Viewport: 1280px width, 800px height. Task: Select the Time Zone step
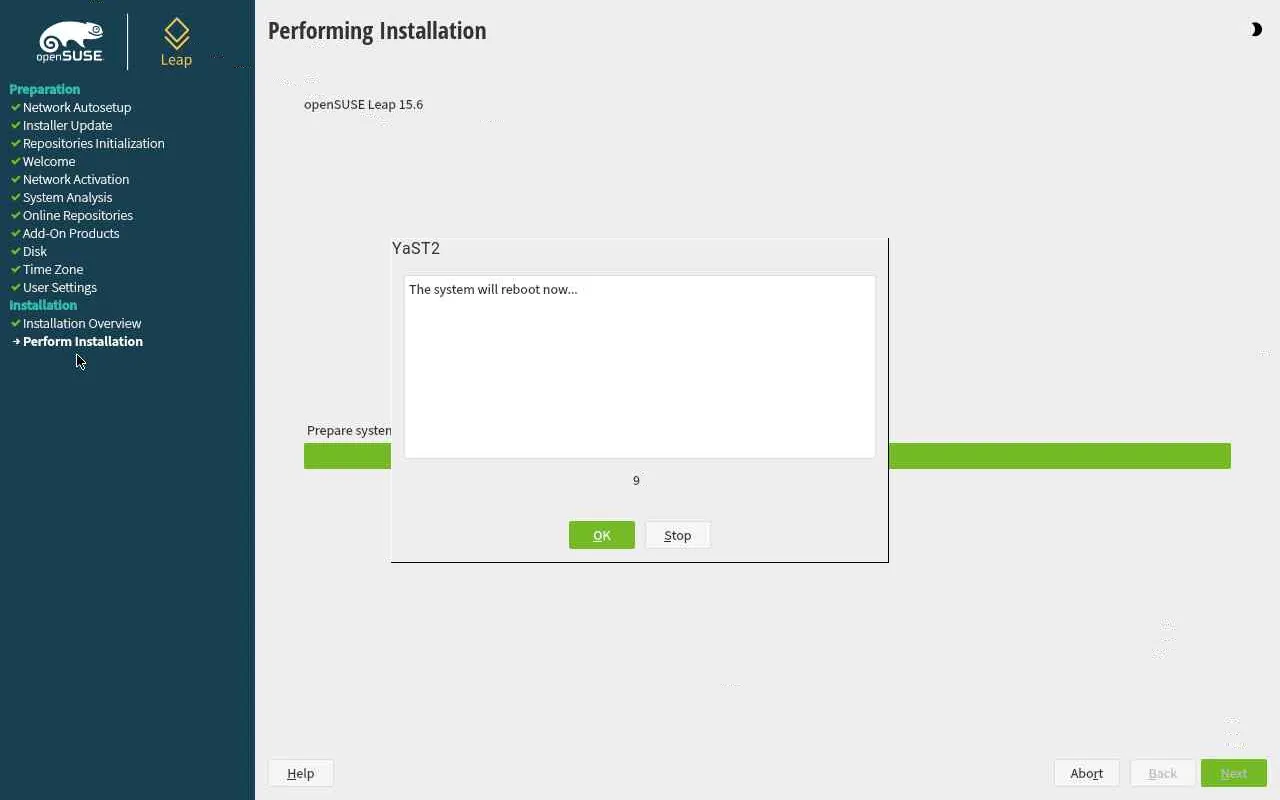(53, 269)
